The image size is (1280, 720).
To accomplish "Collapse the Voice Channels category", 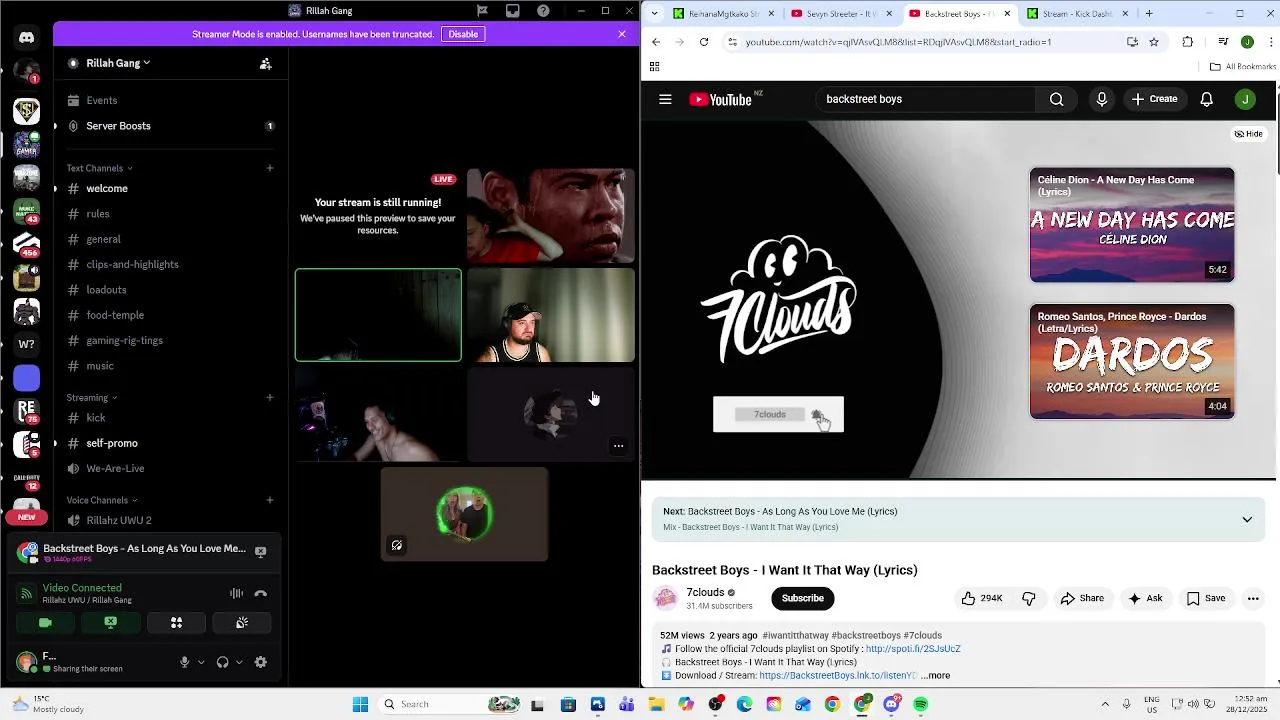I will pos(102,500).
